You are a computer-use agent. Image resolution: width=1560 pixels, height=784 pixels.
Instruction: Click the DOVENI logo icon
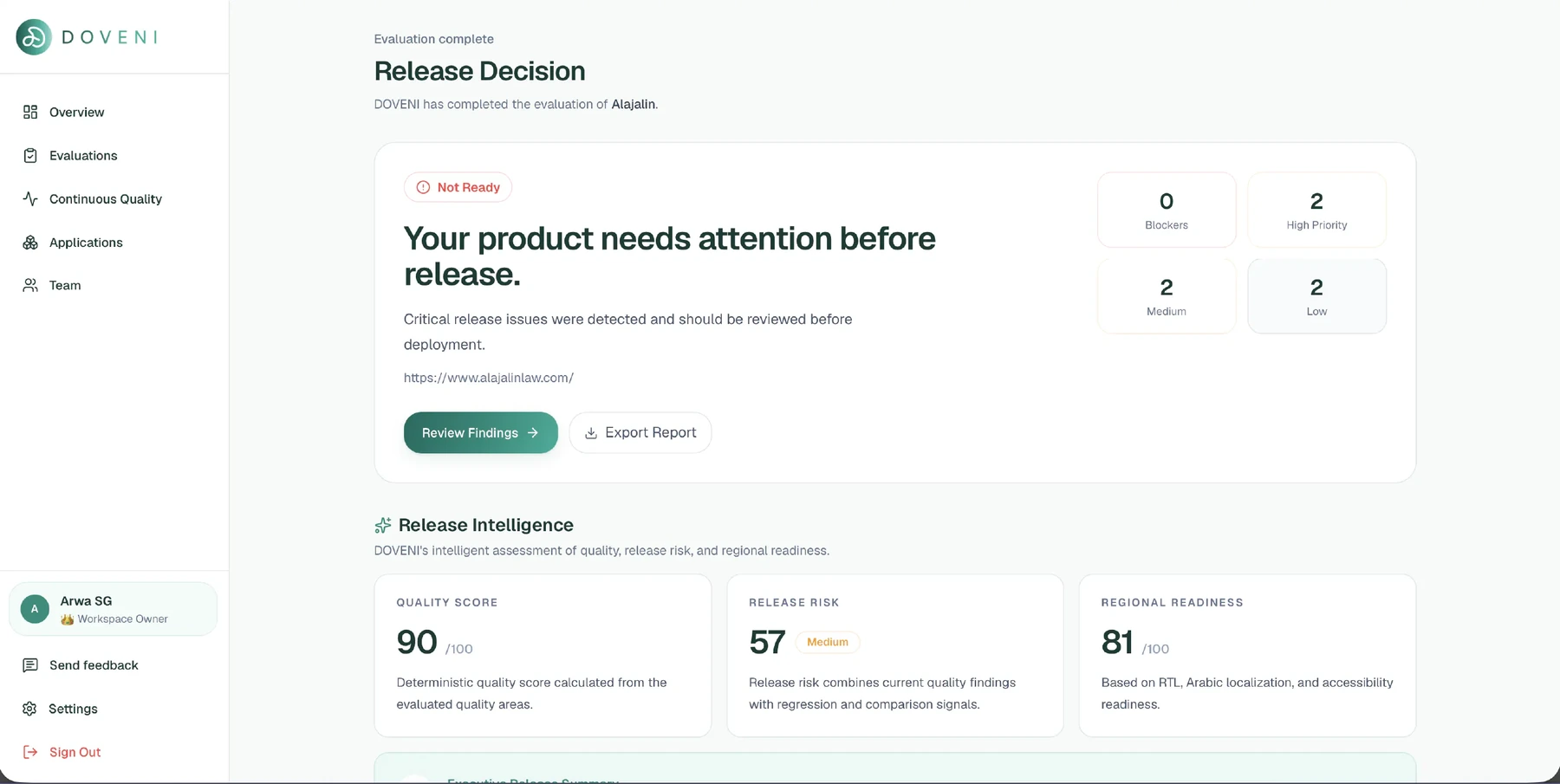click(34, 37)
